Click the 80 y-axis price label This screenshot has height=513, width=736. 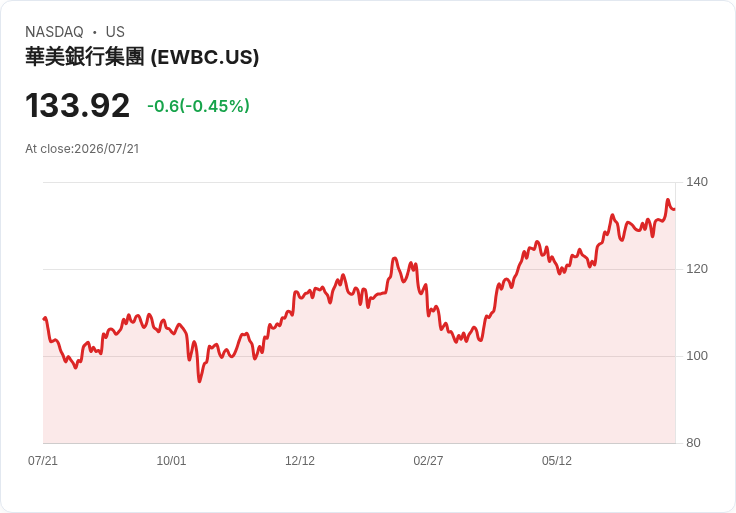tap(693, 443)
